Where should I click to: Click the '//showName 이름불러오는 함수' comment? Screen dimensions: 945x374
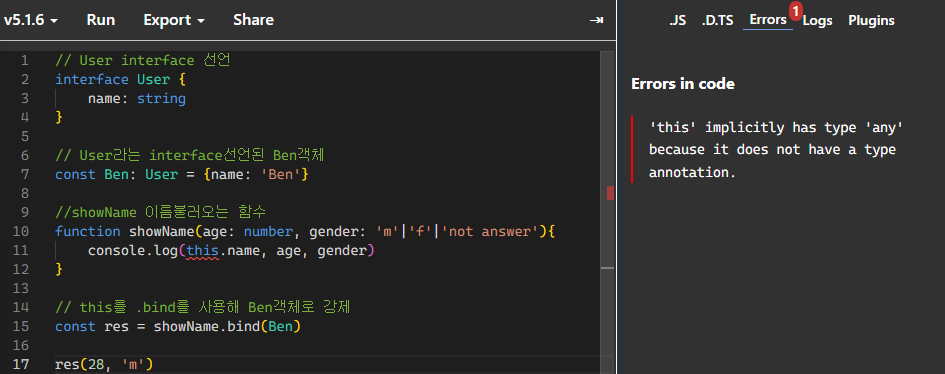click(160, 213)
